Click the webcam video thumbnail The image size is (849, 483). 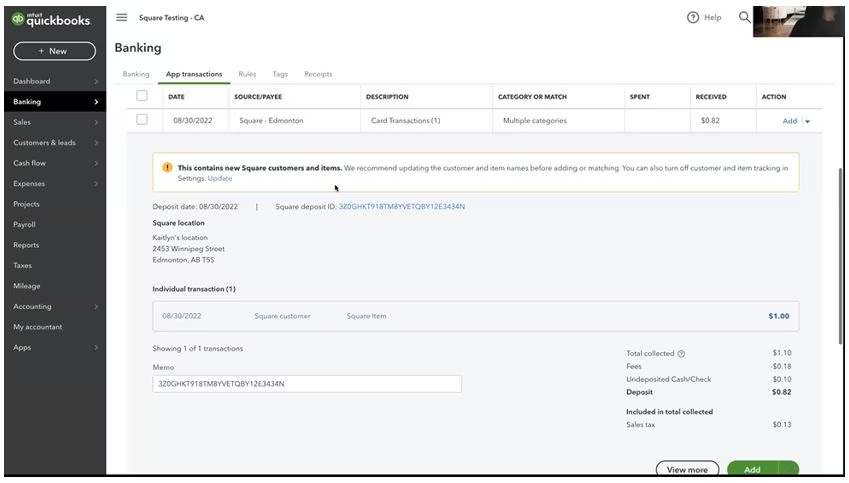coord(798,21)
